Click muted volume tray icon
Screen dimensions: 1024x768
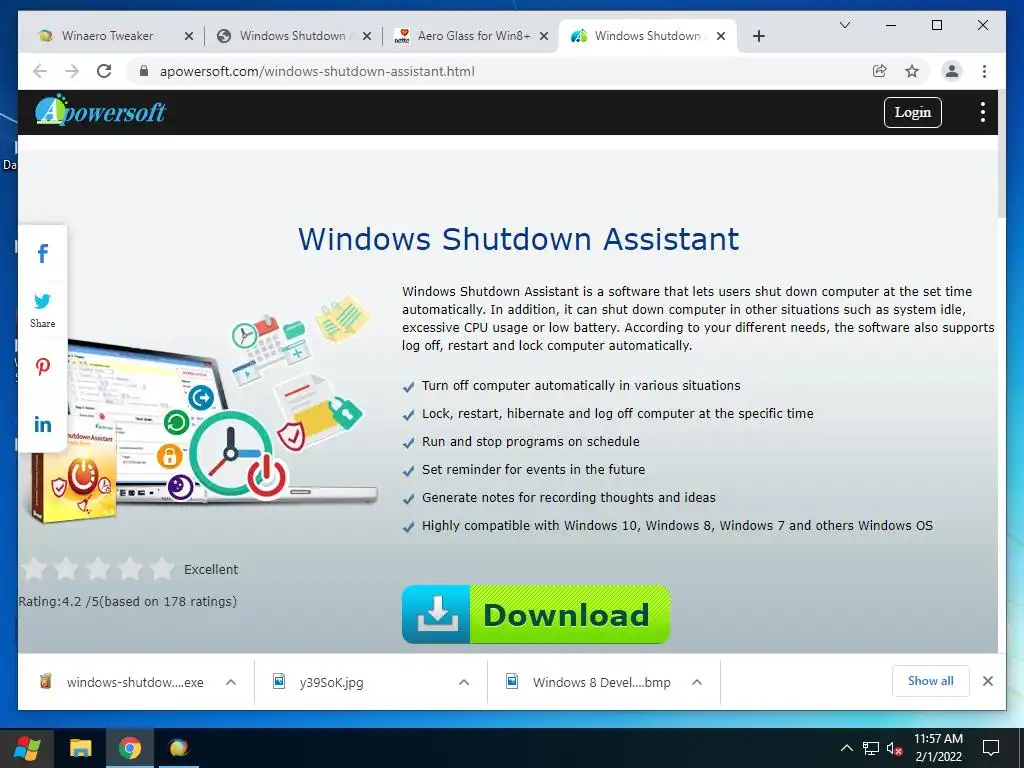click(895, 748)
